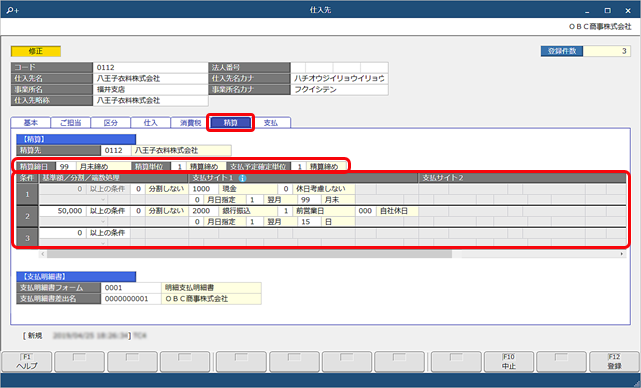Click the 2000 銀行振込 payment code cell
641x388 pixels.
click(203, 211)
